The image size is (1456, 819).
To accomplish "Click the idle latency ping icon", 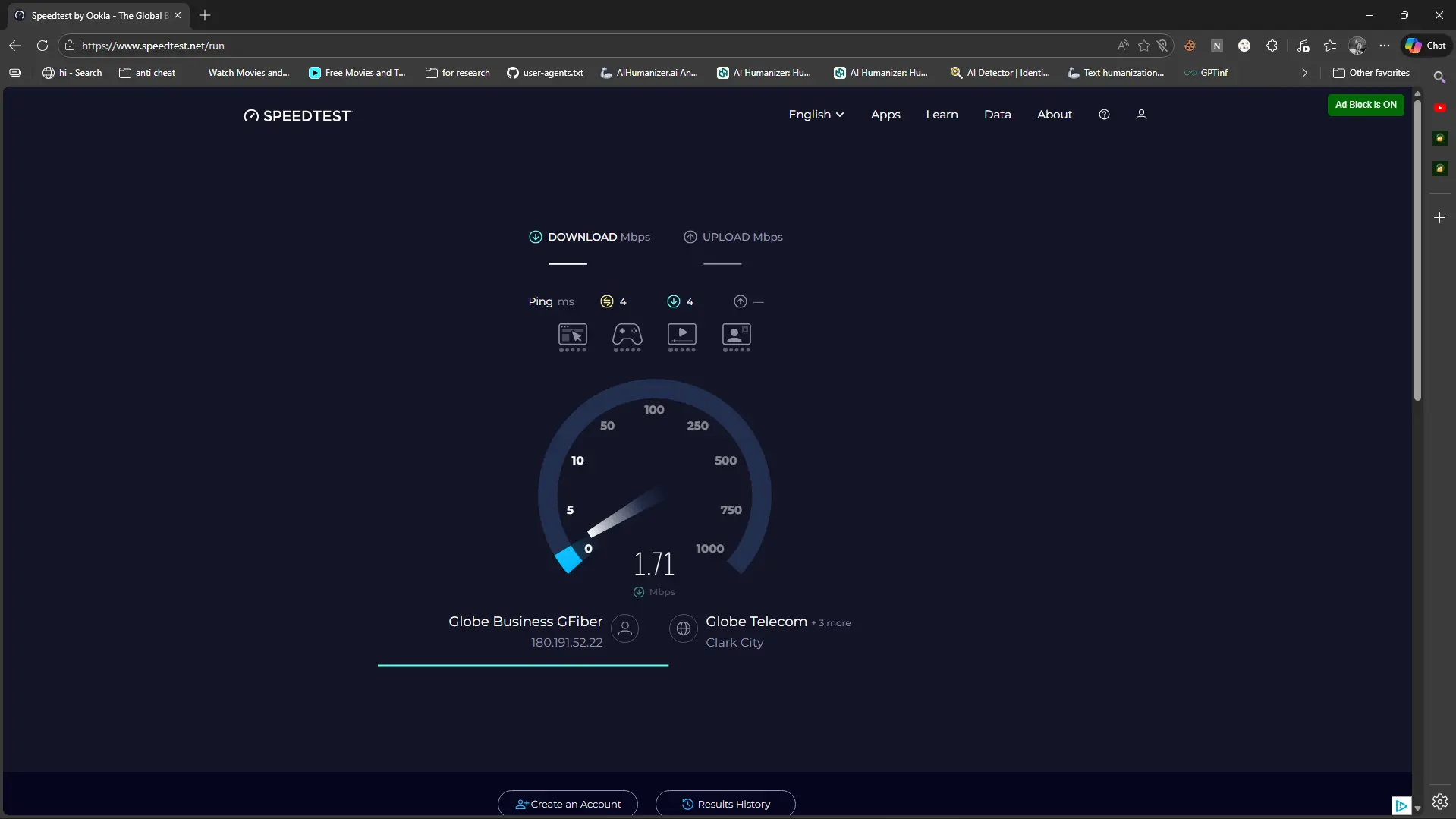I will point(606,301).
